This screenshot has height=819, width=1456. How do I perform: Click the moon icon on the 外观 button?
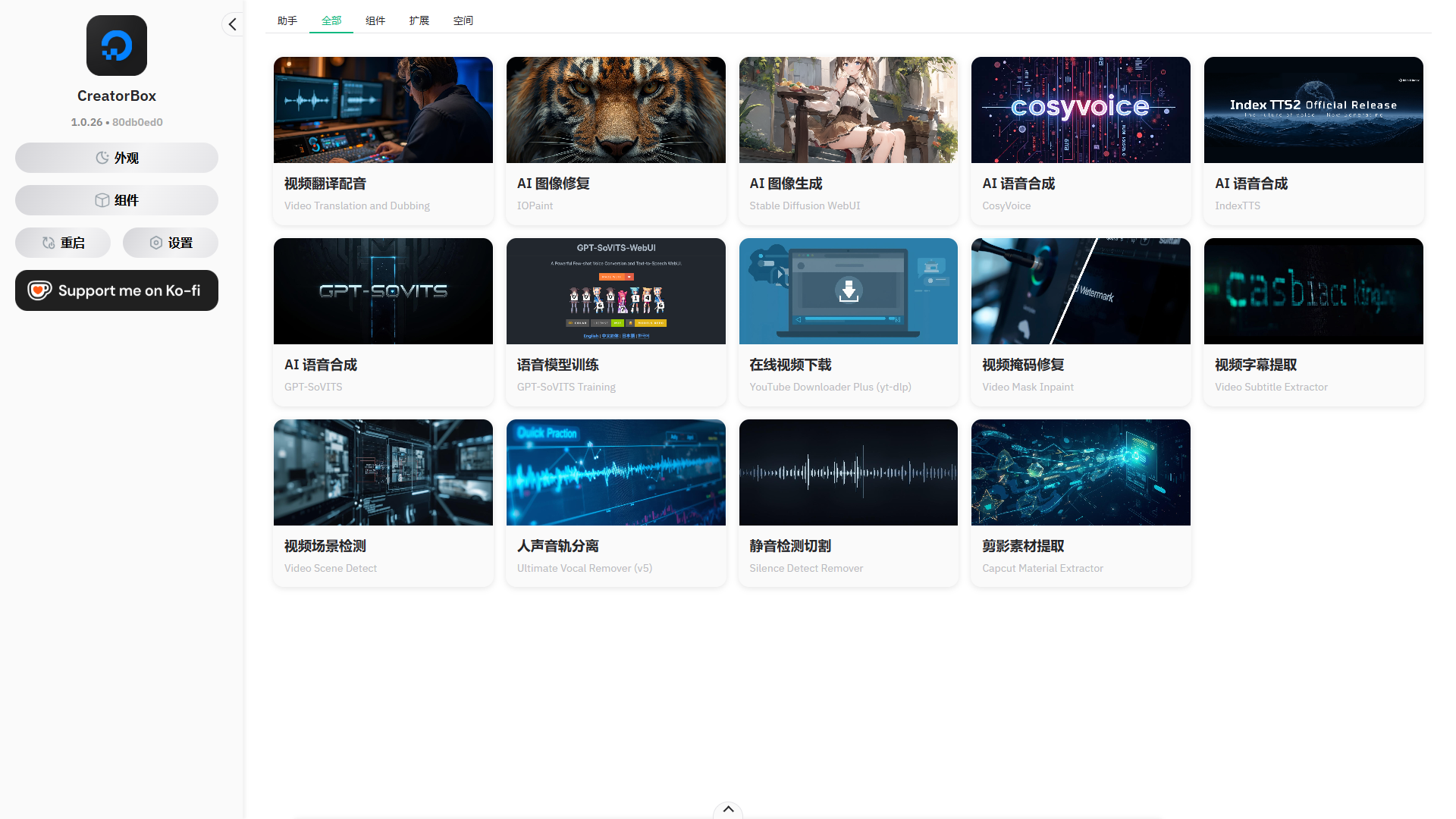click(x=102, y=158)
